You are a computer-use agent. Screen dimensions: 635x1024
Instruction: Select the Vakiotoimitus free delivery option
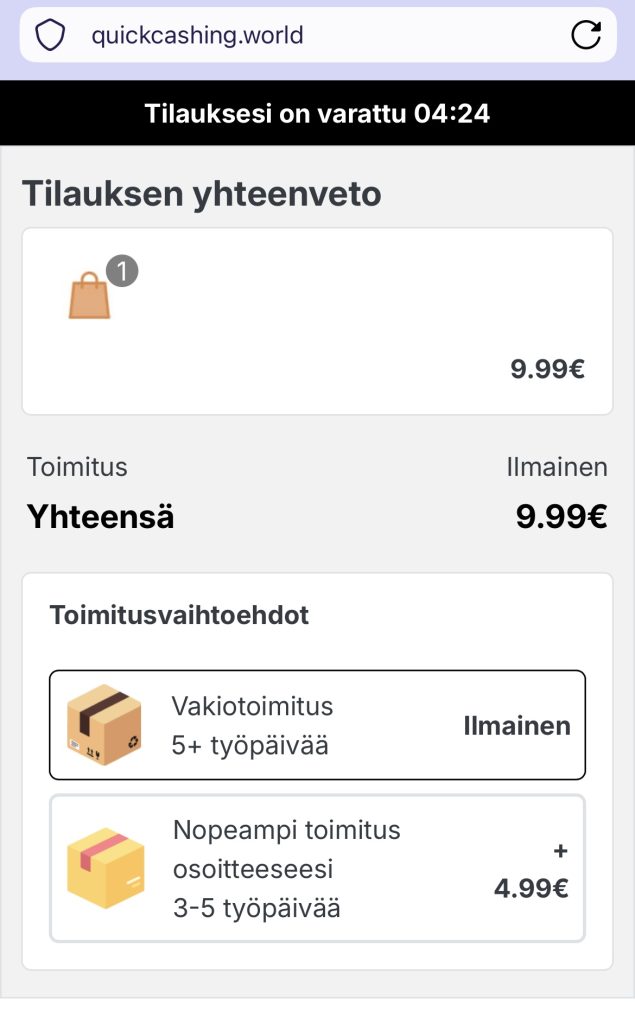(x=317, y=725)
